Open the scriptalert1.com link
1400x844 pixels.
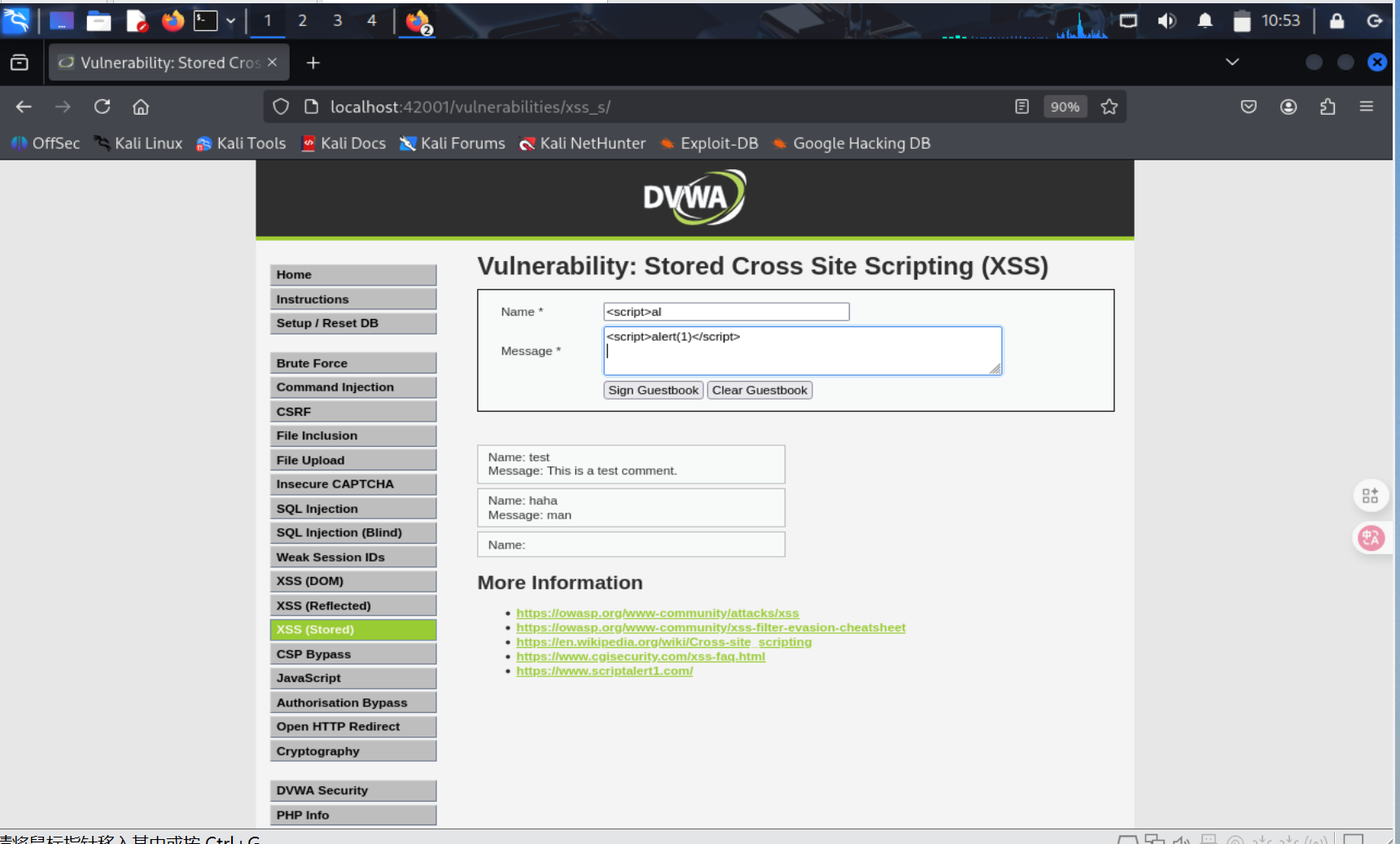click(605, 671)
